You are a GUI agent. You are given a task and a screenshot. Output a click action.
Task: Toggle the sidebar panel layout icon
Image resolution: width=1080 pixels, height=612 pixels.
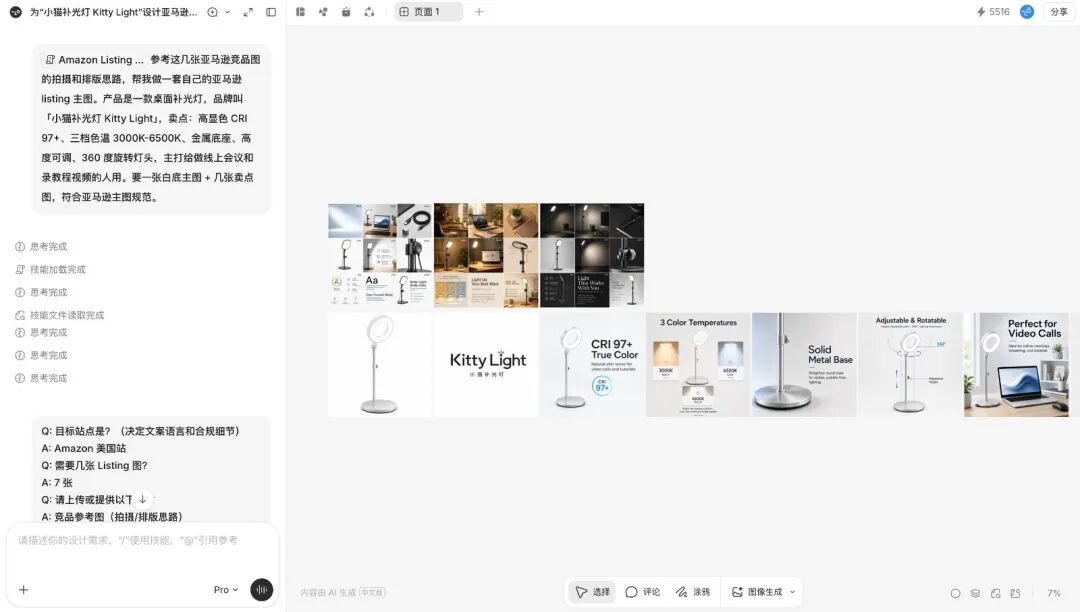click(x=271, y=12)
